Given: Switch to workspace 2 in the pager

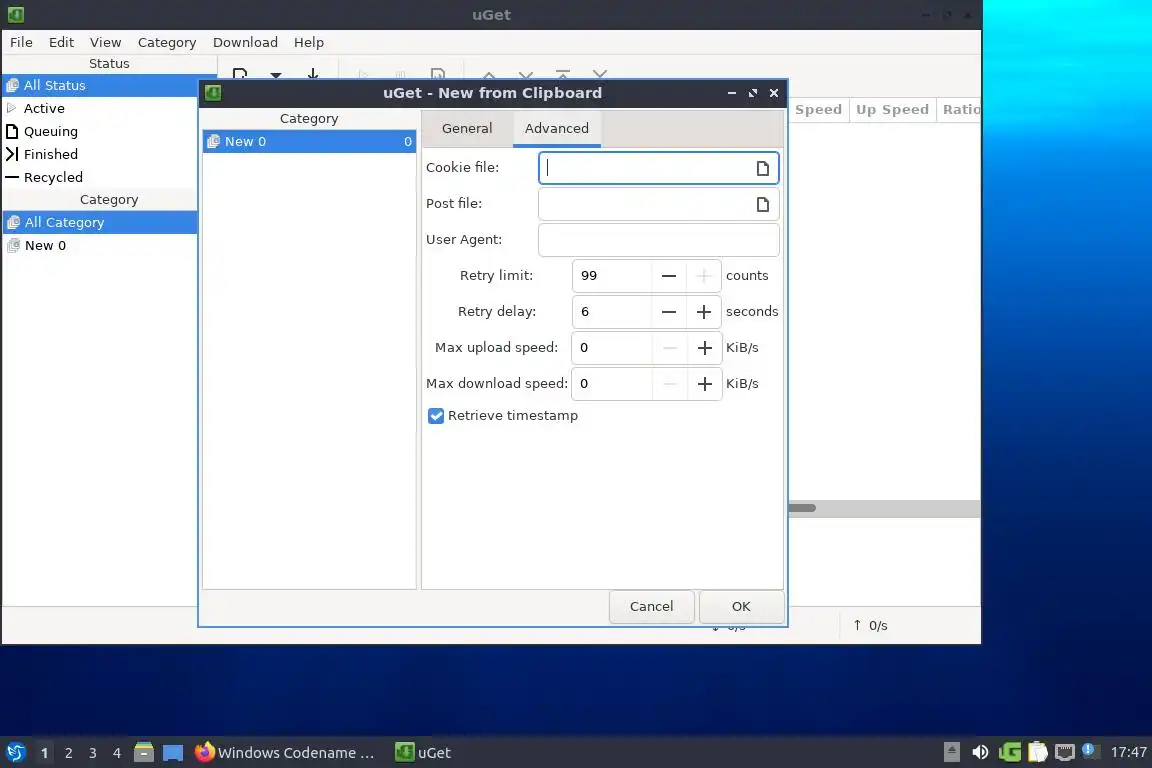Looking at the screenshot, I should pos(68,753).
